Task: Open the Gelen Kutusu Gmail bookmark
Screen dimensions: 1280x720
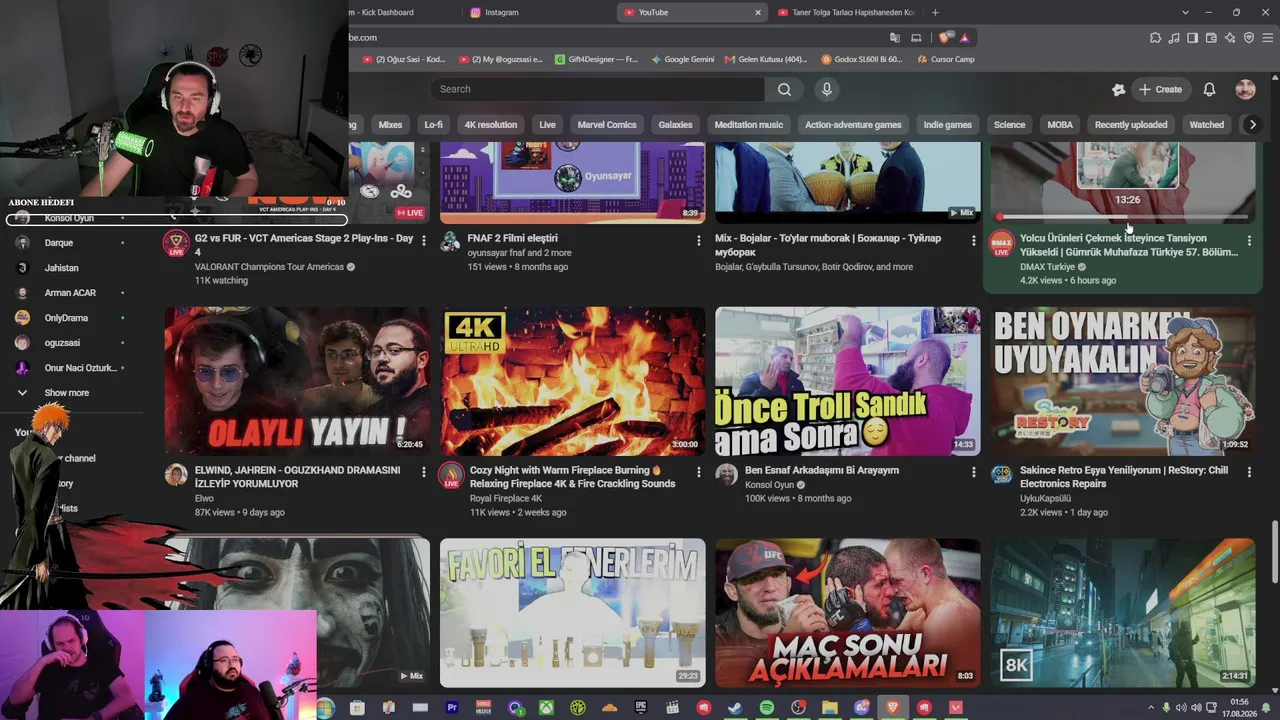Action: click(x=765, y=59)
